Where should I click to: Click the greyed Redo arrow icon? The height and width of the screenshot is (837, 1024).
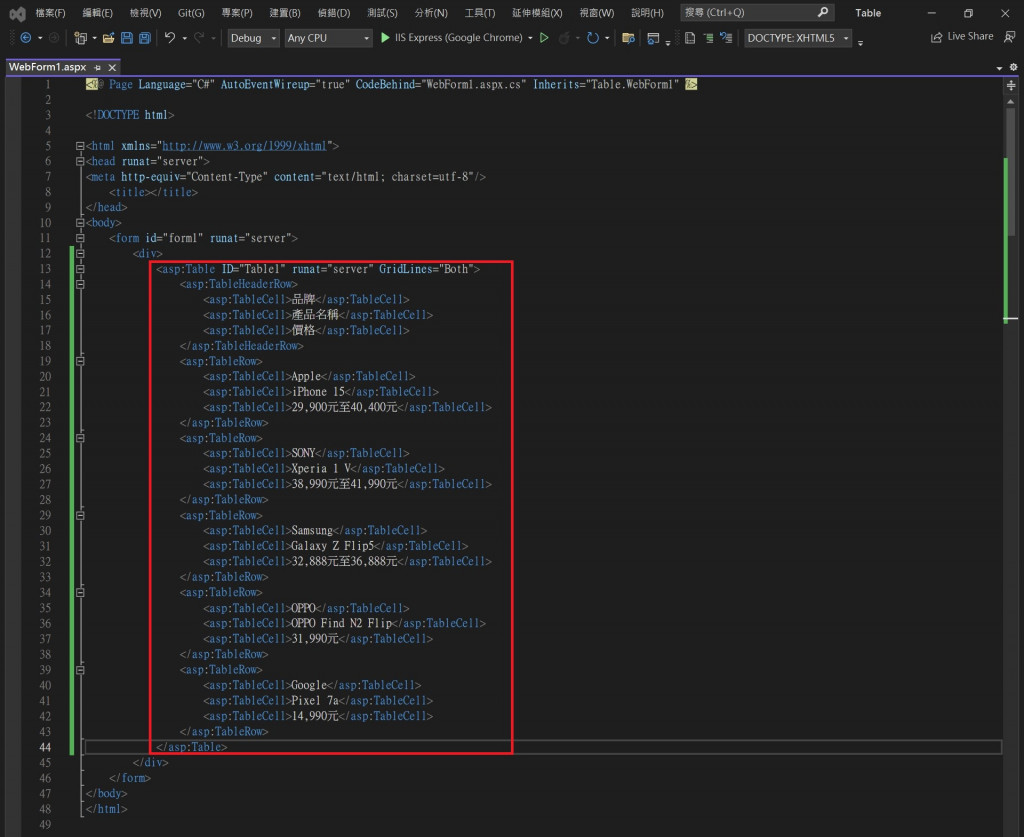(x=199, y=38)
